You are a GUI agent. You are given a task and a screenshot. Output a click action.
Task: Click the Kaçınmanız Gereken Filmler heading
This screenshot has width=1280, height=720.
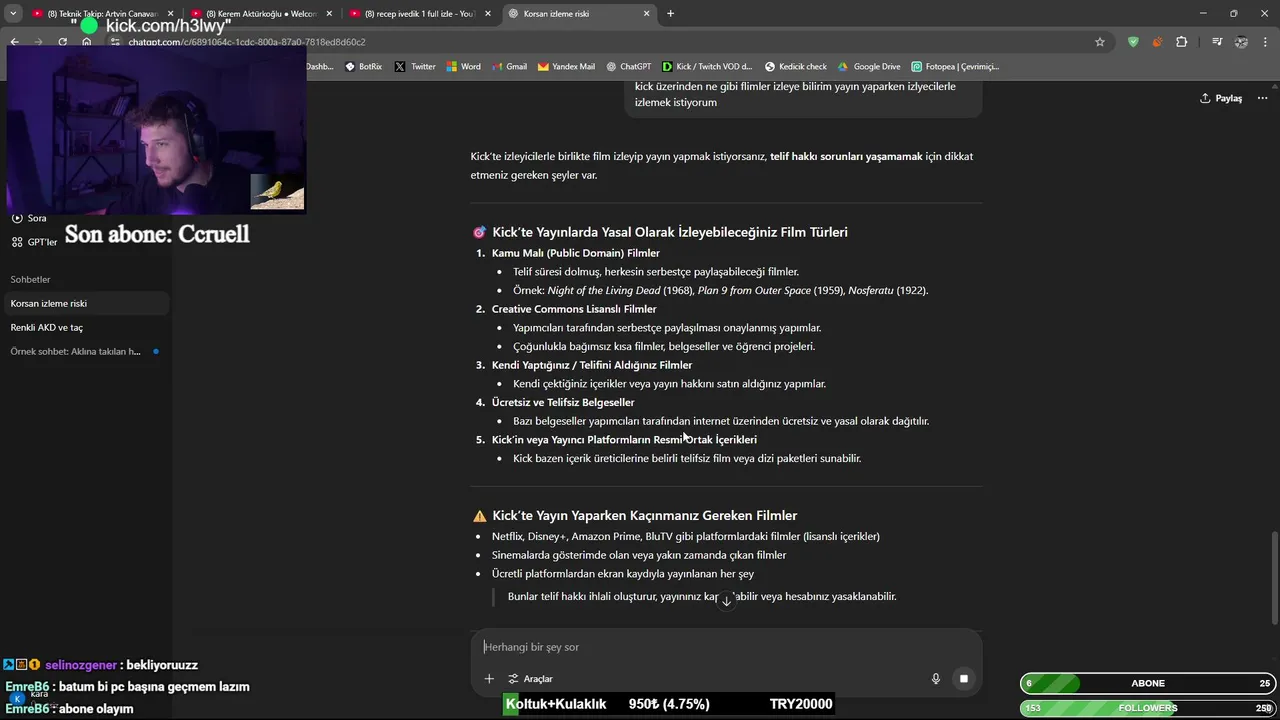click(x=645, y=516)
